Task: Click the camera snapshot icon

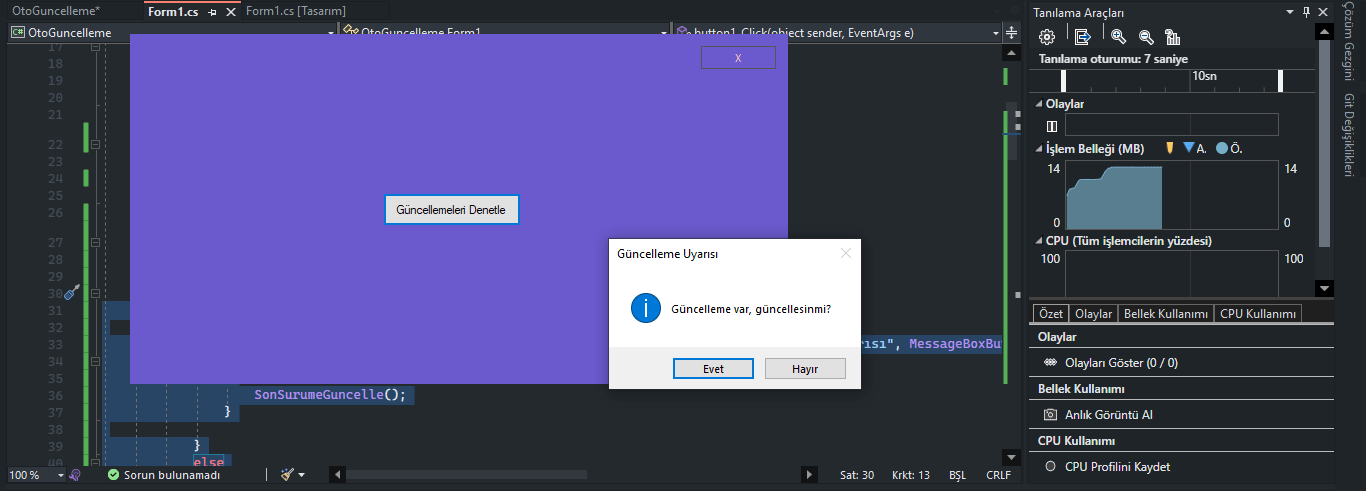Action: point(1050,415)
